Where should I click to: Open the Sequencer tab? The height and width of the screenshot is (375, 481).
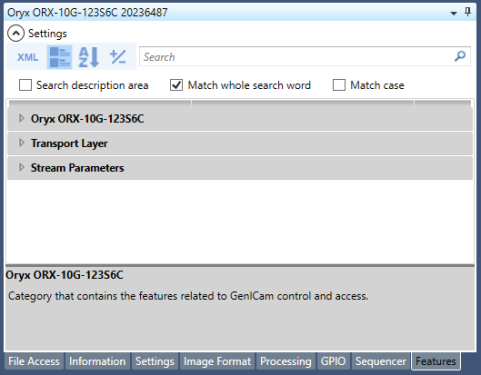point(381,361)
